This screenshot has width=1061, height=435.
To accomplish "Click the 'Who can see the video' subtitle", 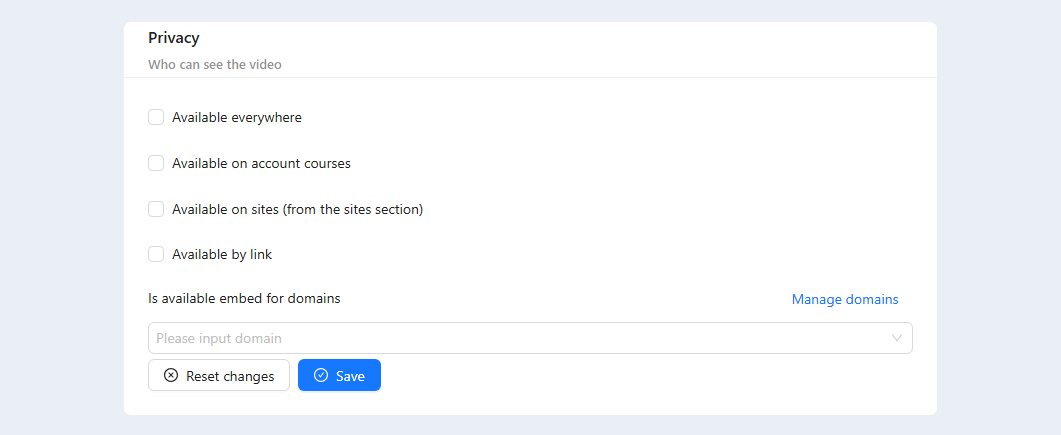I will [215, 65].
